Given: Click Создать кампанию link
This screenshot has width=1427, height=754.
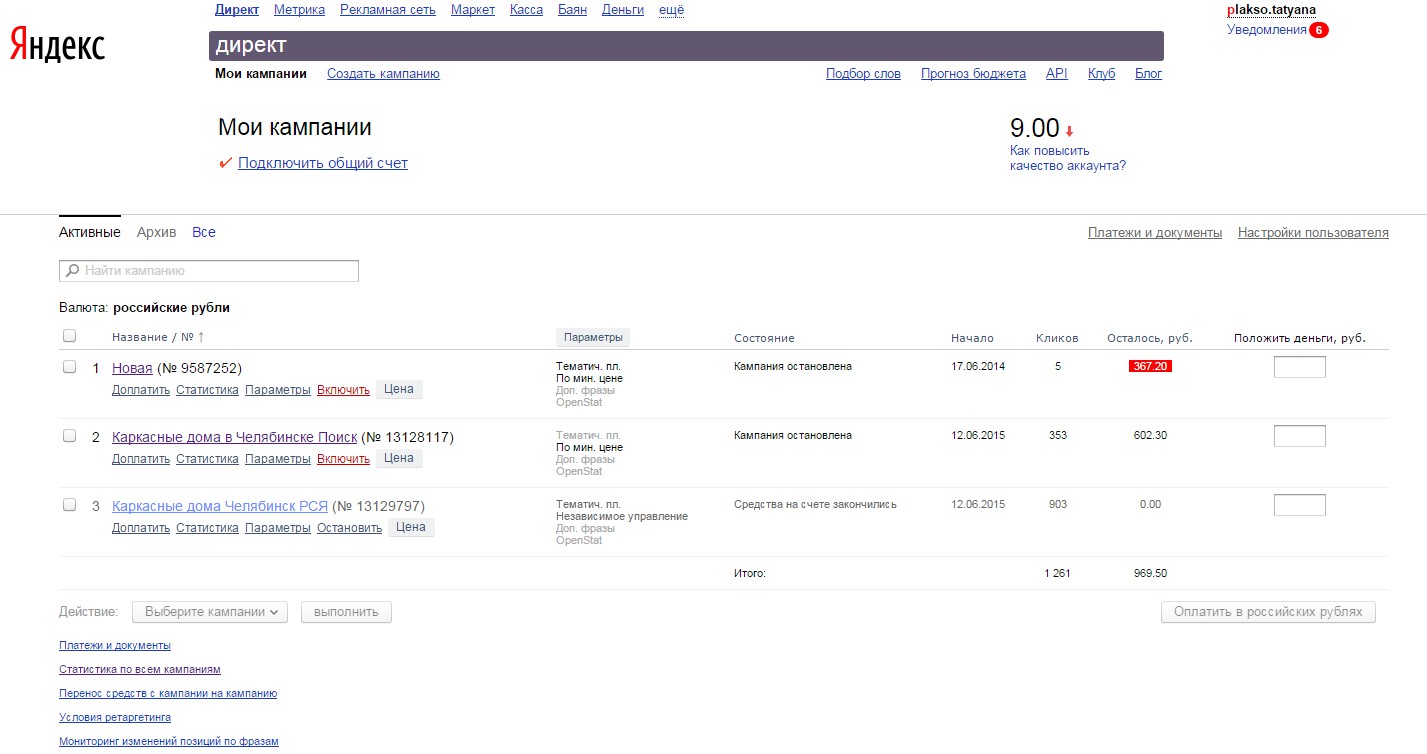Looking at the screenshot, I should point(383,74).
